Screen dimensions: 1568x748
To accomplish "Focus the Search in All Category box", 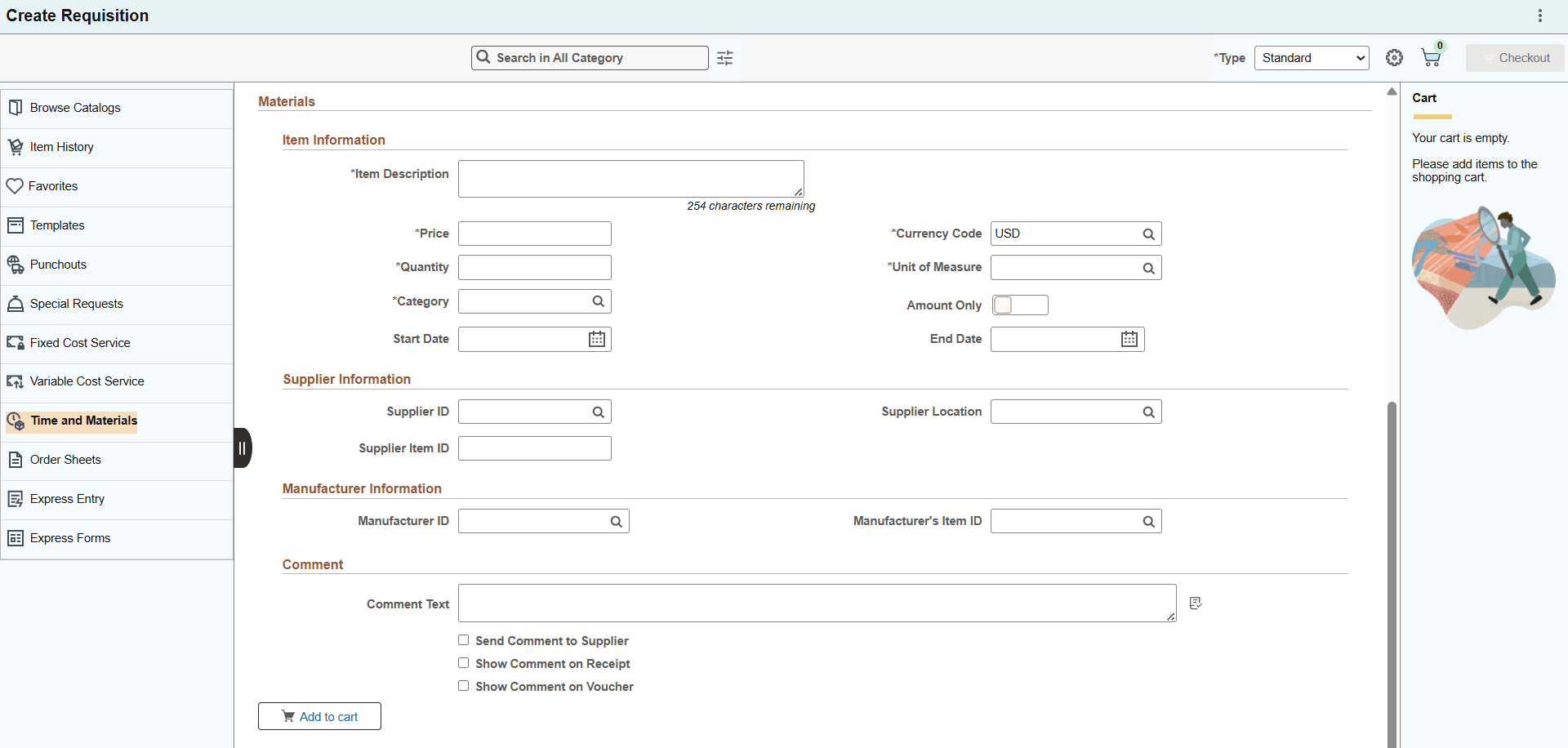I will point(590,58).
